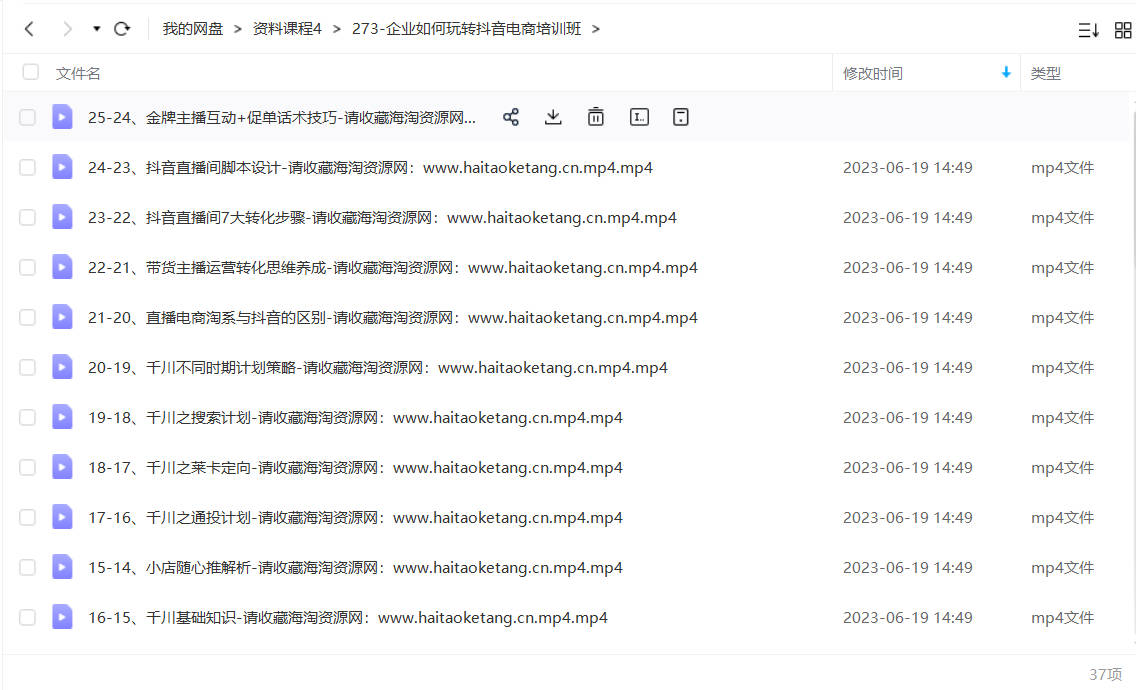Screen dimensions: 1136x690
Task: Open file 23-22、抖音直播间7大转化步骤
Action: (x=383, y=217)
